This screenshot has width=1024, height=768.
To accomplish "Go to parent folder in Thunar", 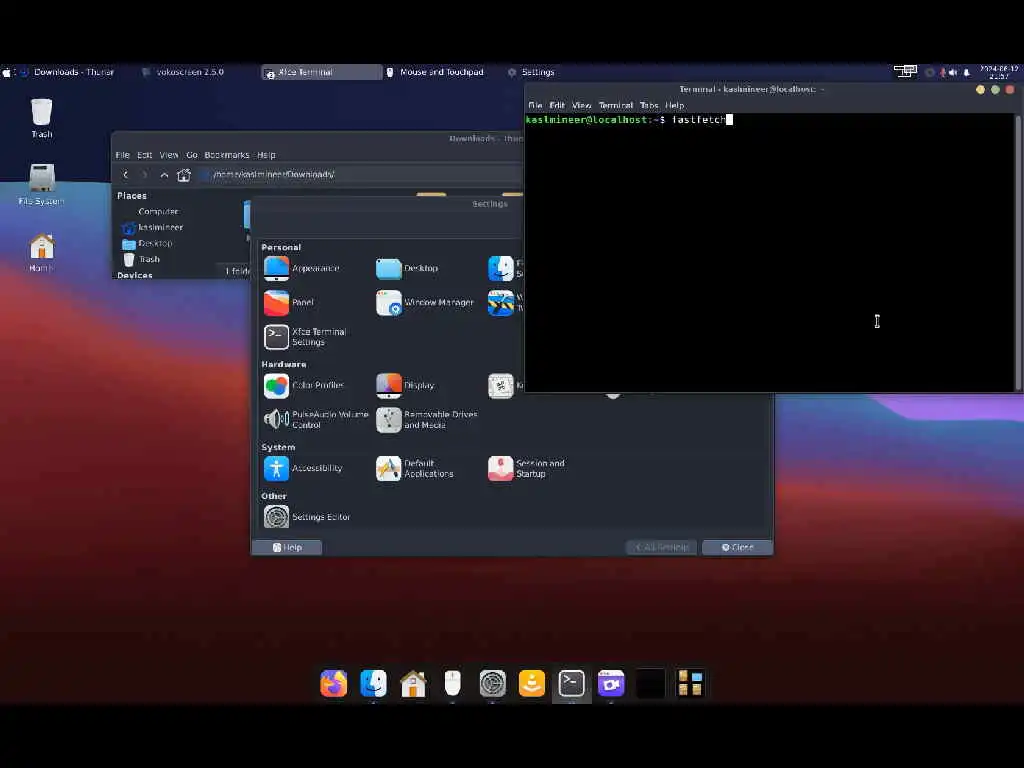I will 164,175.
